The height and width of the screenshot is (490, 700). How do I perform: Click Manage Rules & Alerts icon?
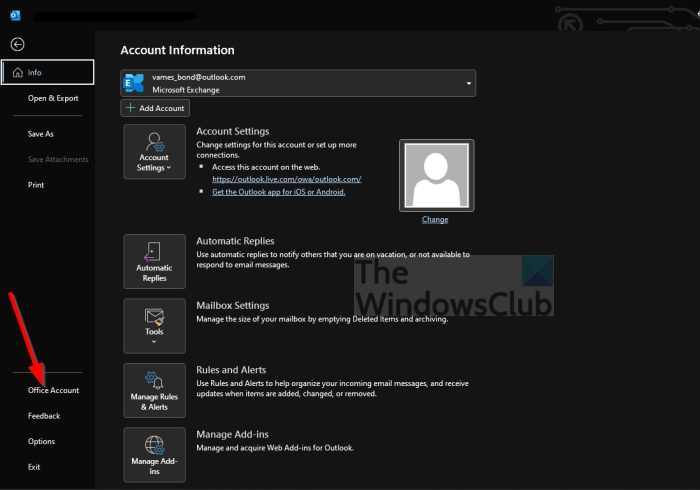pyautogui.click(x=154, y=390)
